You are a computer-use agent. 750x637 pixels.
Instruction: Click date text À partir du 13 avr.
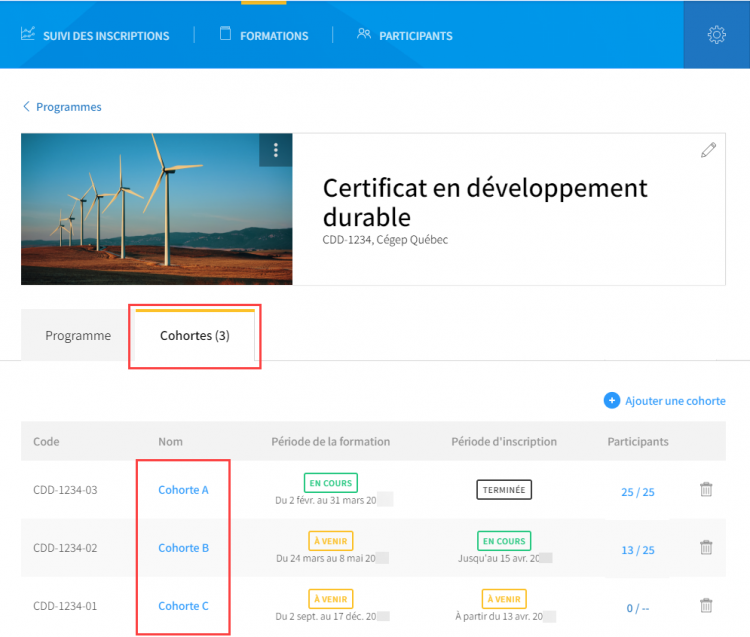coord(499,616)
